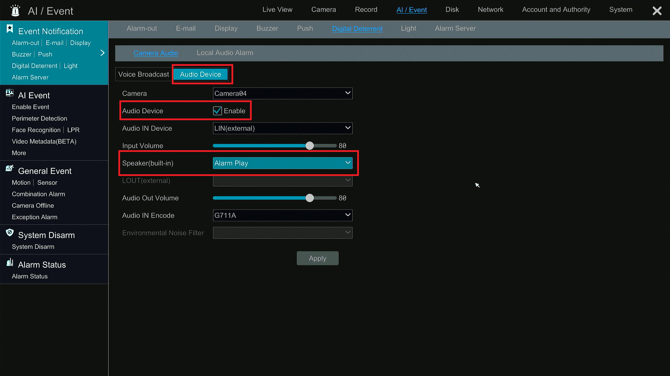Screen dimensions: 670x376
Task: Click sidebar Alarm-out link
Action: tap(25, 43)
